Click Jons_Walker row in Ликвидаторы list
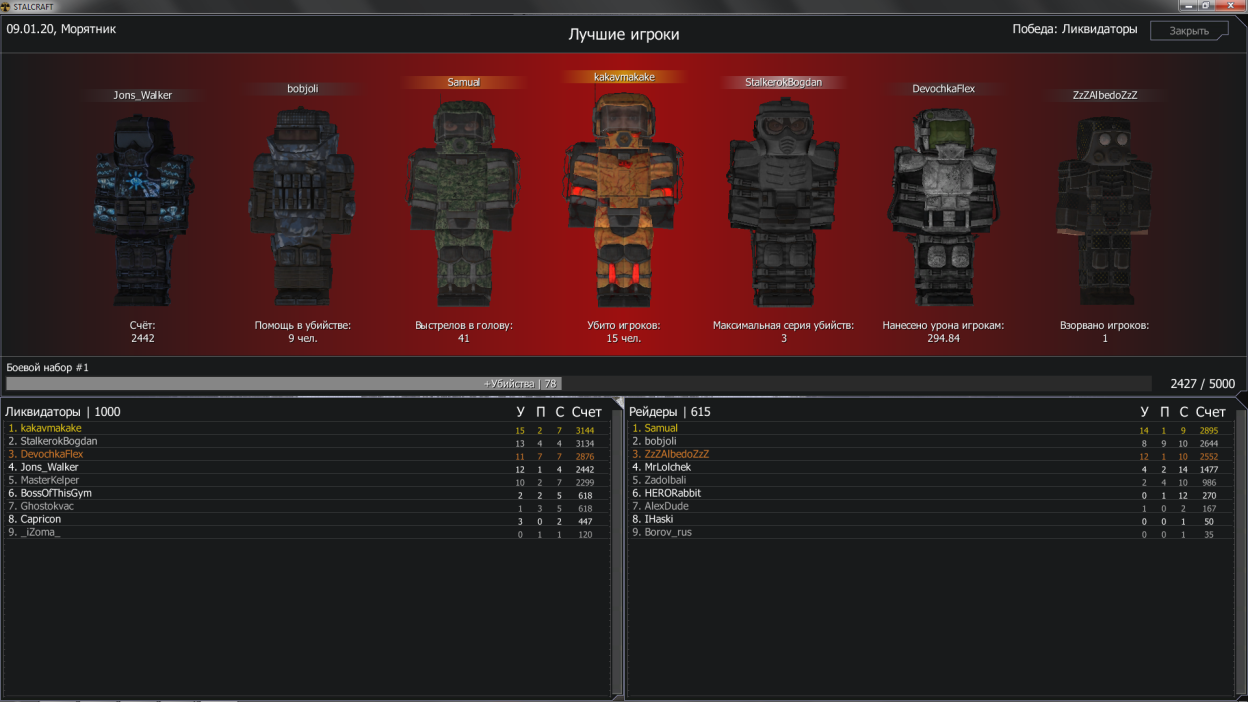 tap(306, 467)
